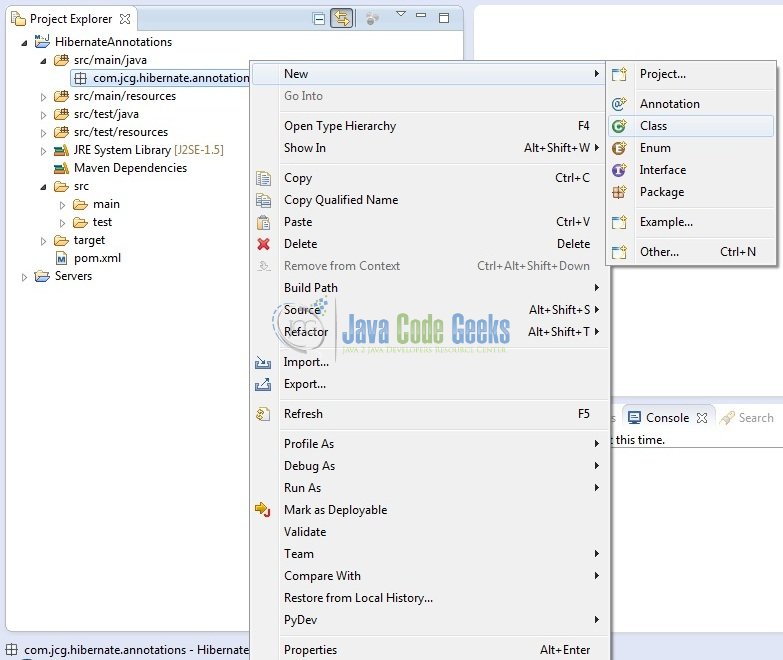Image resolution: width=783 pixels, height=660 pixels.
Task: Collapse the HibernateAnnotations project node
Action: pyautogui.click(x=24, y=43)
